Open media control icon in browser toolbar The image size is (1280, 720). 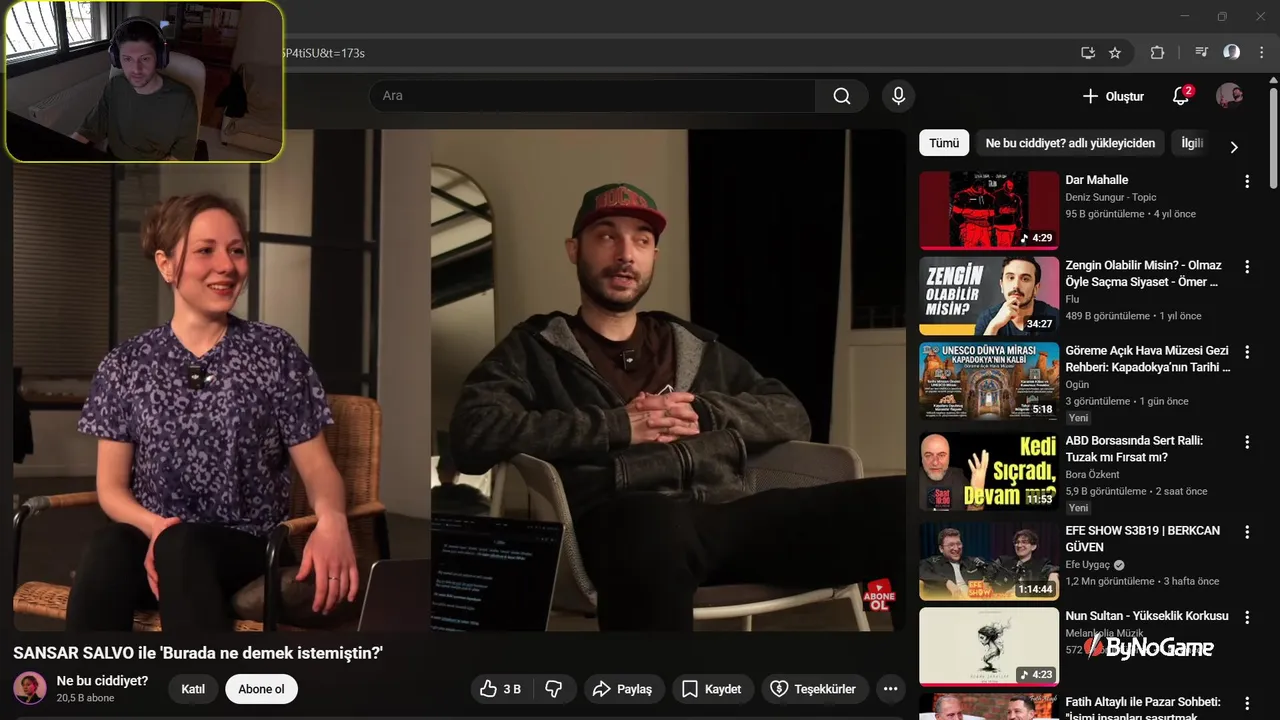pos(1202,53)
